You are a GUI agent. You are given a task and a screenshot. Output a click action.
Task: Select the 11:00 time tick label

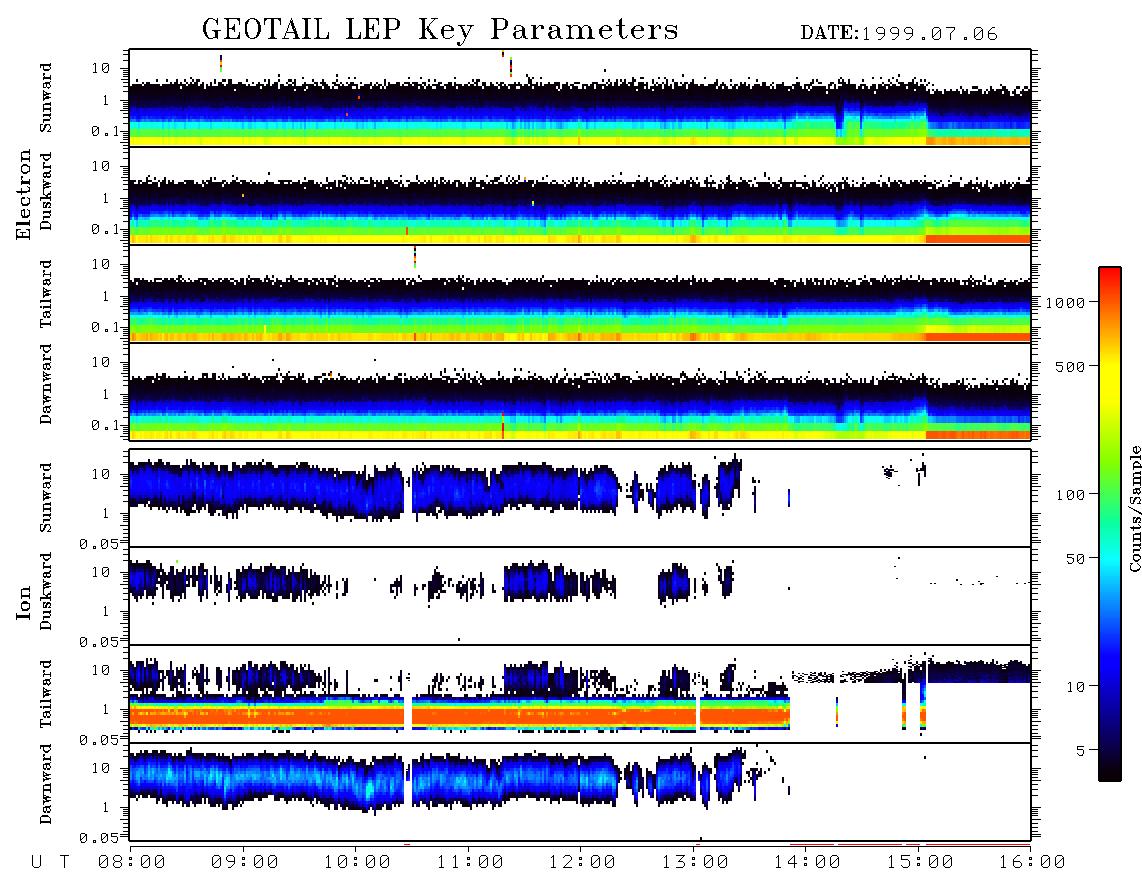470,863
